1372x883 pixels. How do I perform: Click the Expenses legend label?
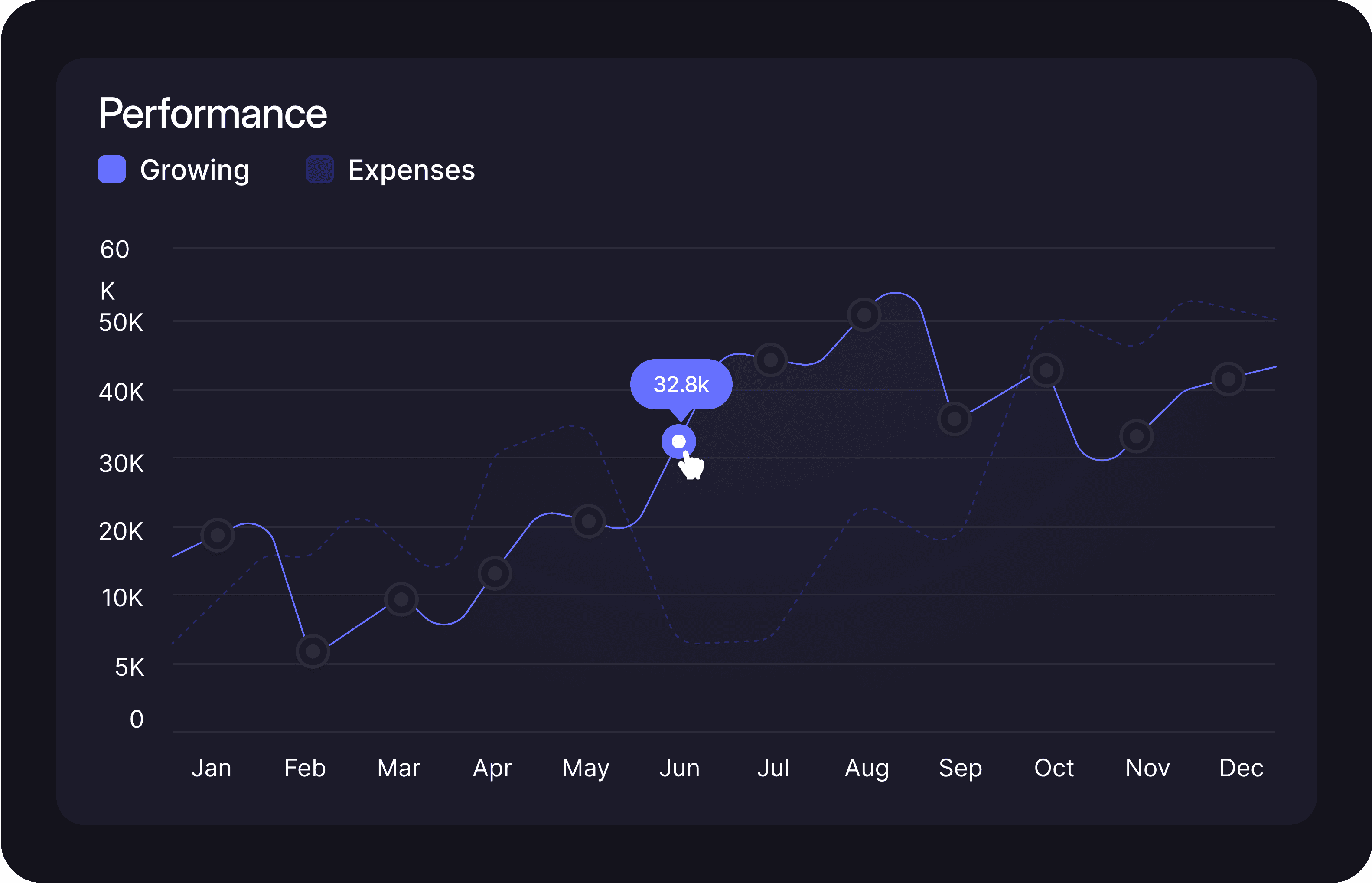pos(411,170)
